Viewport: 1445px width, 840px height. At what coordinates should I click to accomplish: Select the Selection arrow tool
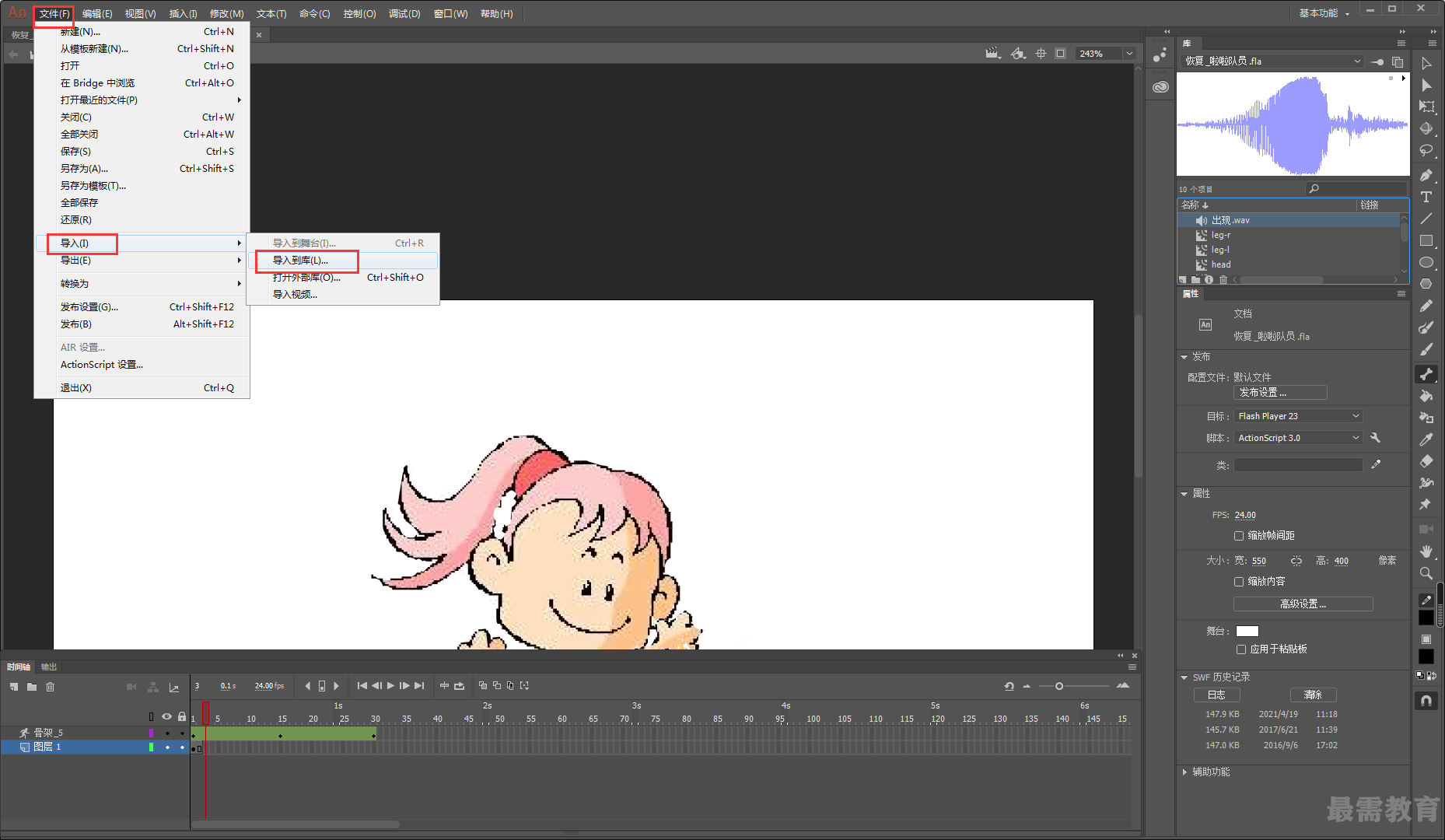(1426, 64)
